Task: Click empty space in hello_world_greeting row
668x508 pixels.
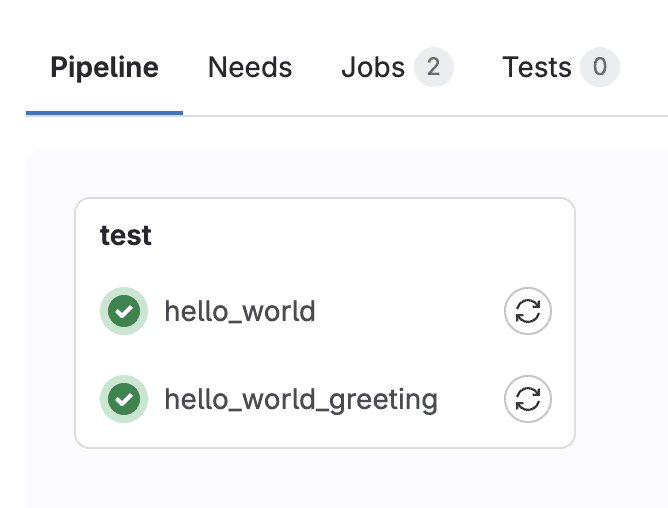Action: click(471, 399)
